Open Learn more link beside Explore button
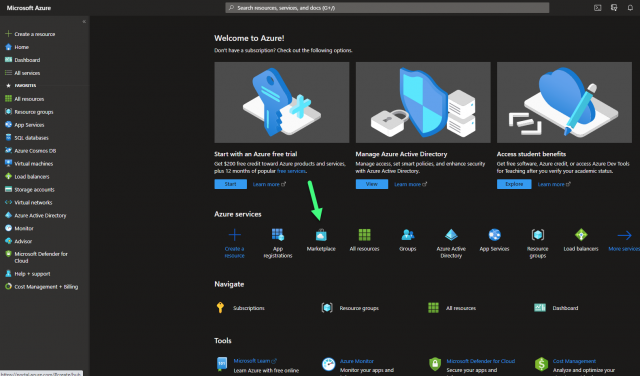The height and width of the screenshot is (376, 640). [x=554, y=185]
